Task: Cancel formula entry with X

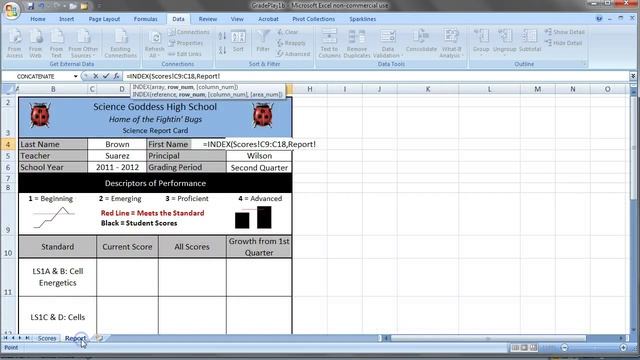Action: coord(96,76)
